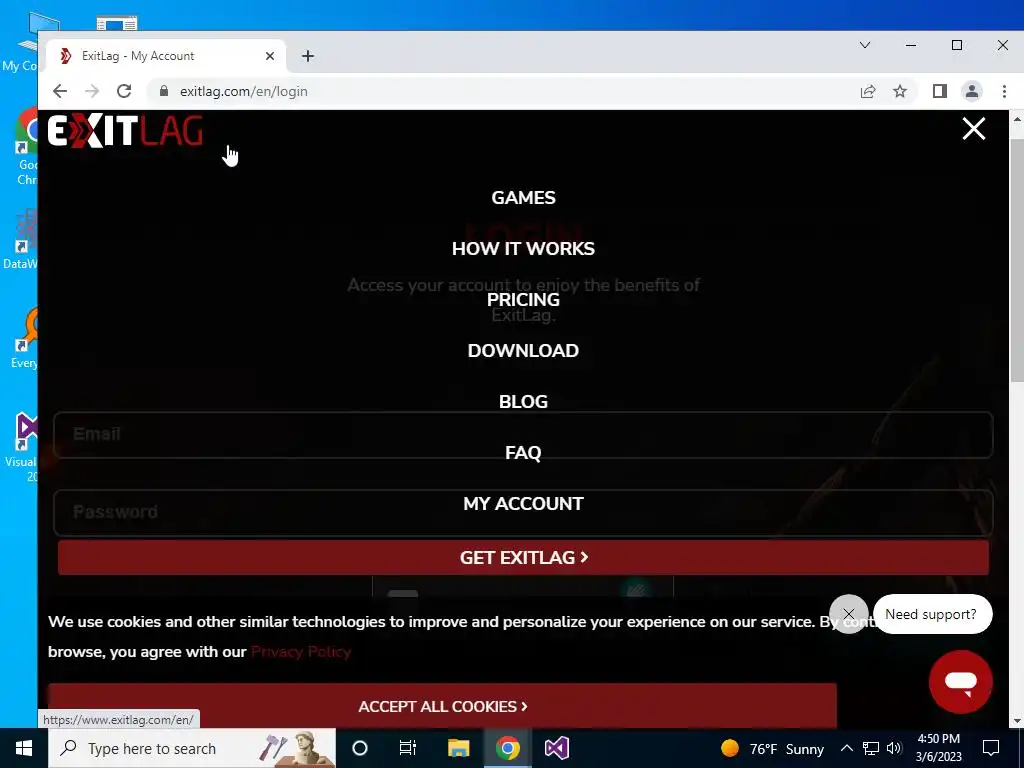Close the ExitLag tab
Screen dimensions: 1024x768
pyautogui.click(x=270, y=56)
